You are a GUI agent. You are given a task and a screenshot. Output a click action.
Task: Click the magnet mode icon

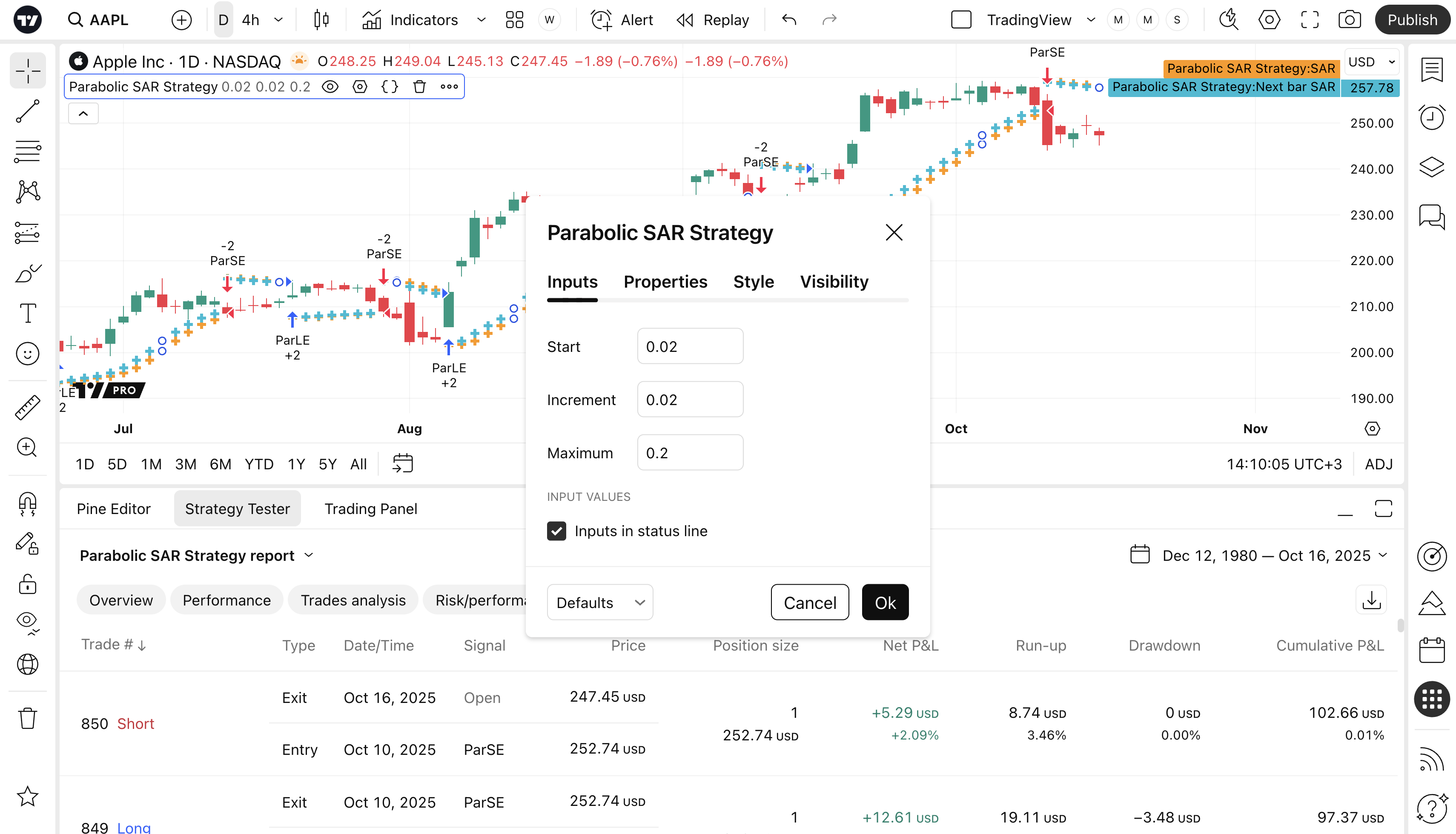(x=28, y=504)
